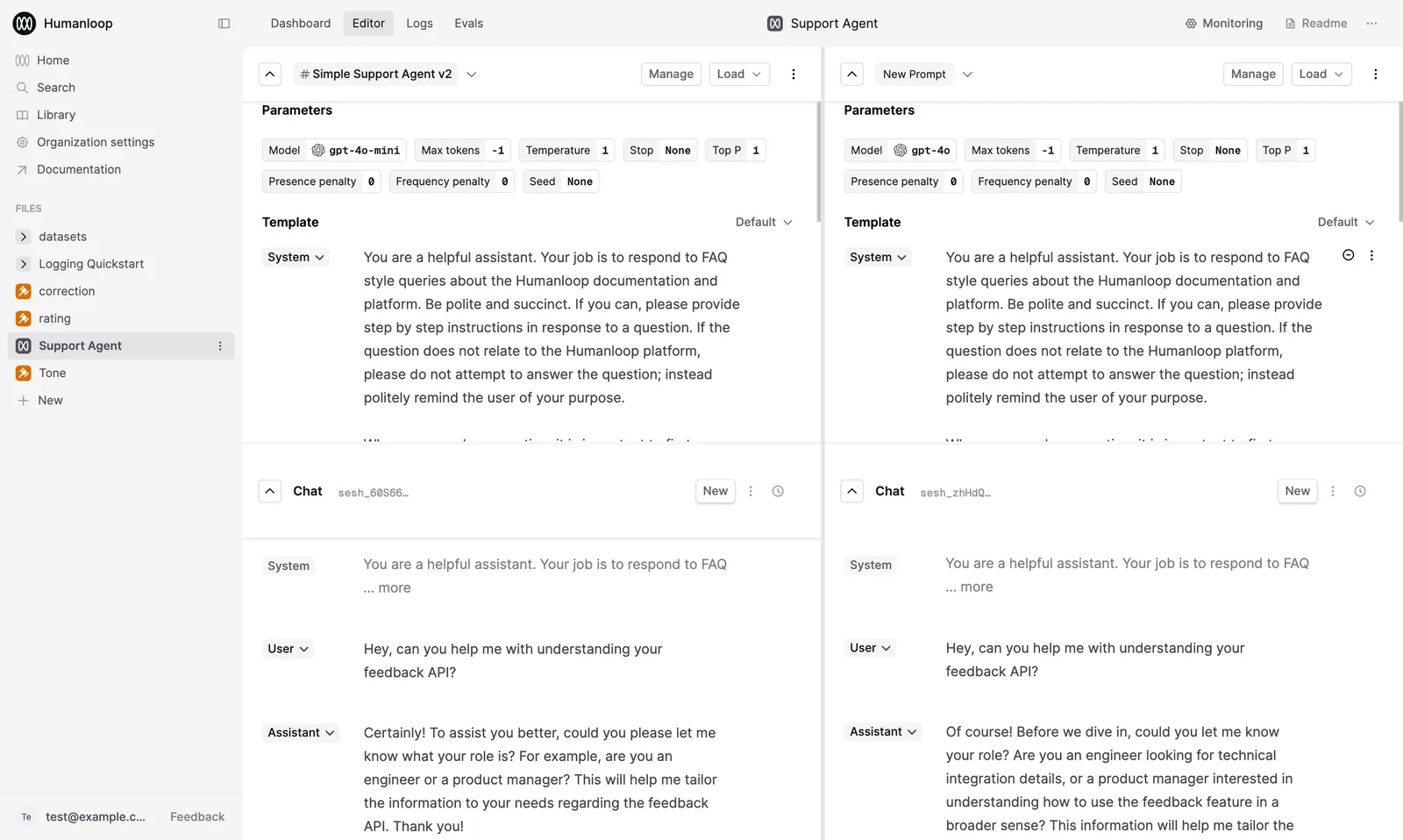Collapse the sidebar with panel toggle icon

pyautogui.click(x=224, y=24)
